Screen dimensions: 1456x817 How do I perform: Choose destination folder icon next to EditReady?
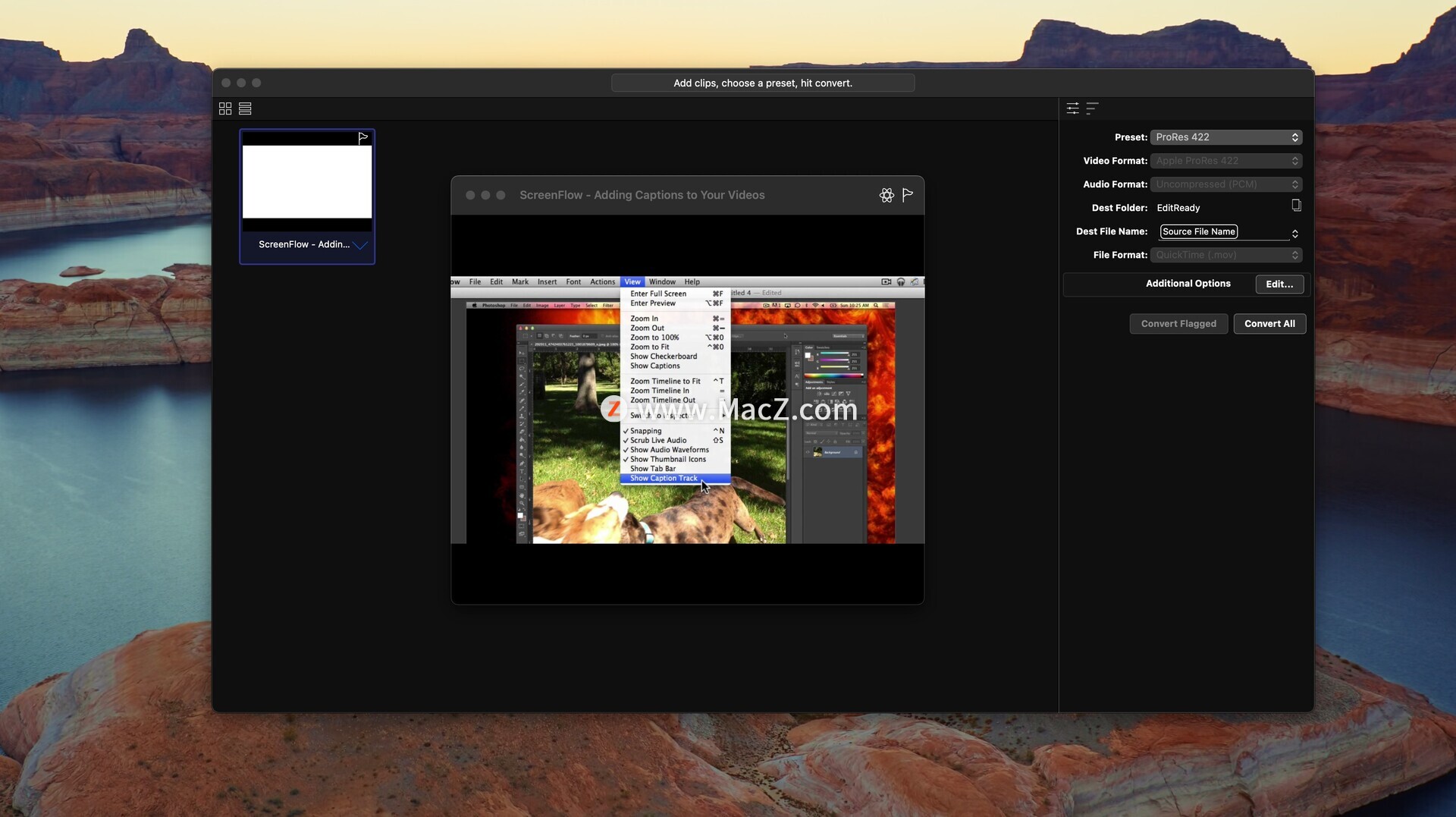coord(1296,206)
